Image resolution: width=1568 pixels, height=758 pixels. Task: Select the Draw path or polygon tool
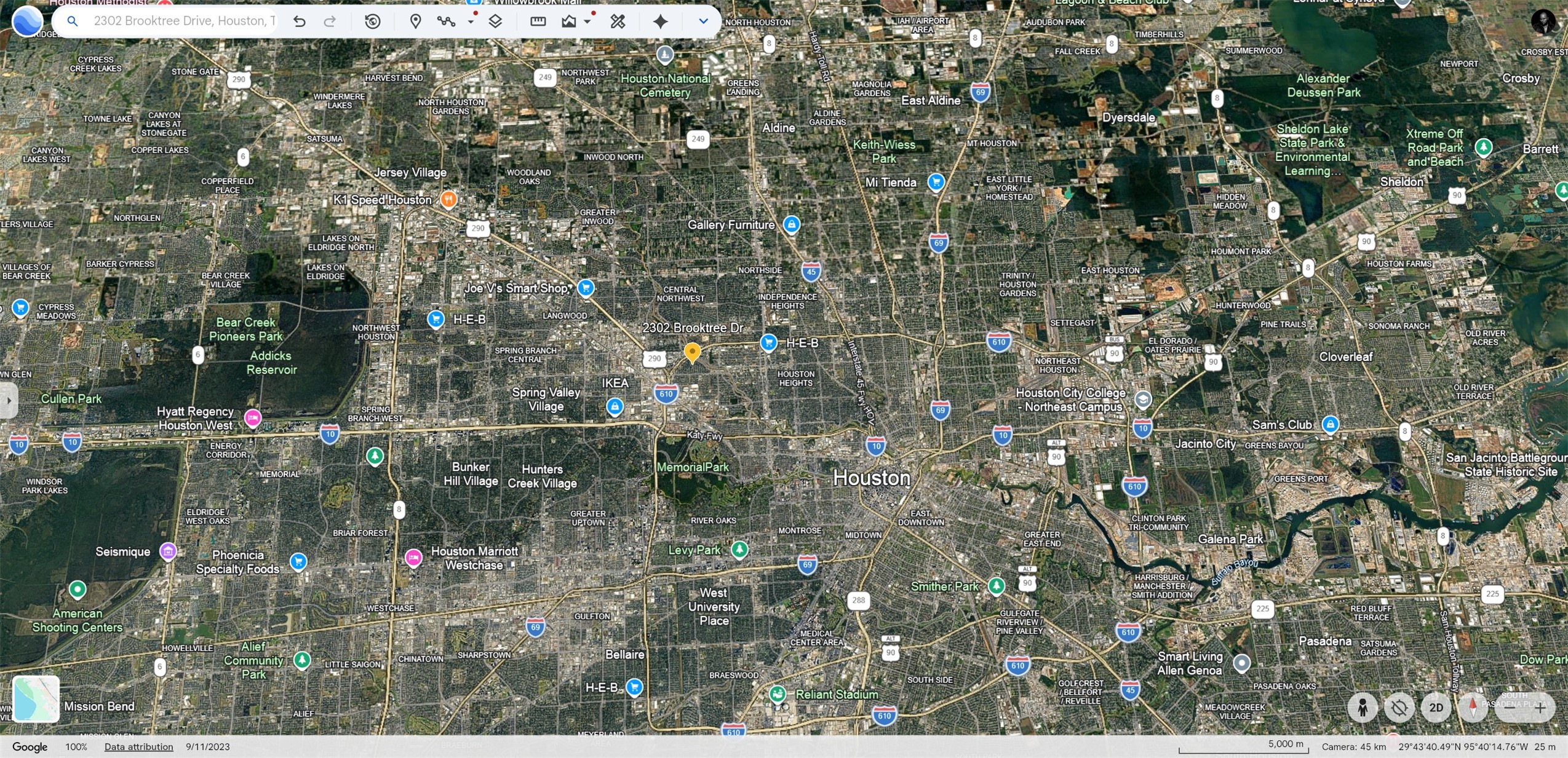tap(446, 22)
